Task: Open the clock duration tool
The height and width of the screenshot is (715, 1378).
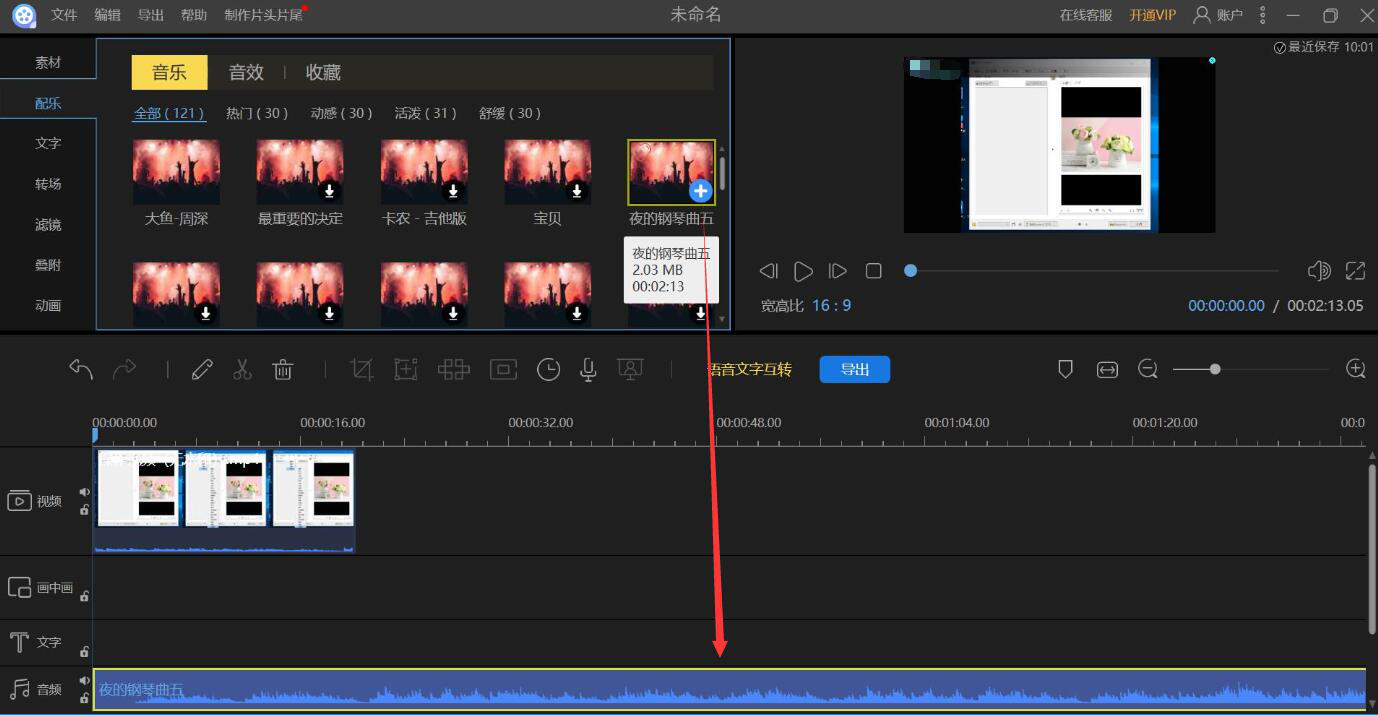Action: tap(548, 370)
